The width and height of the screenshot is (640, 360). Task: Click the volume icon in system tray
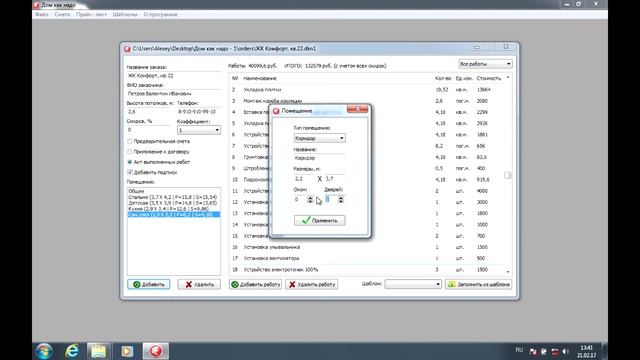click(x=565, y=351)
